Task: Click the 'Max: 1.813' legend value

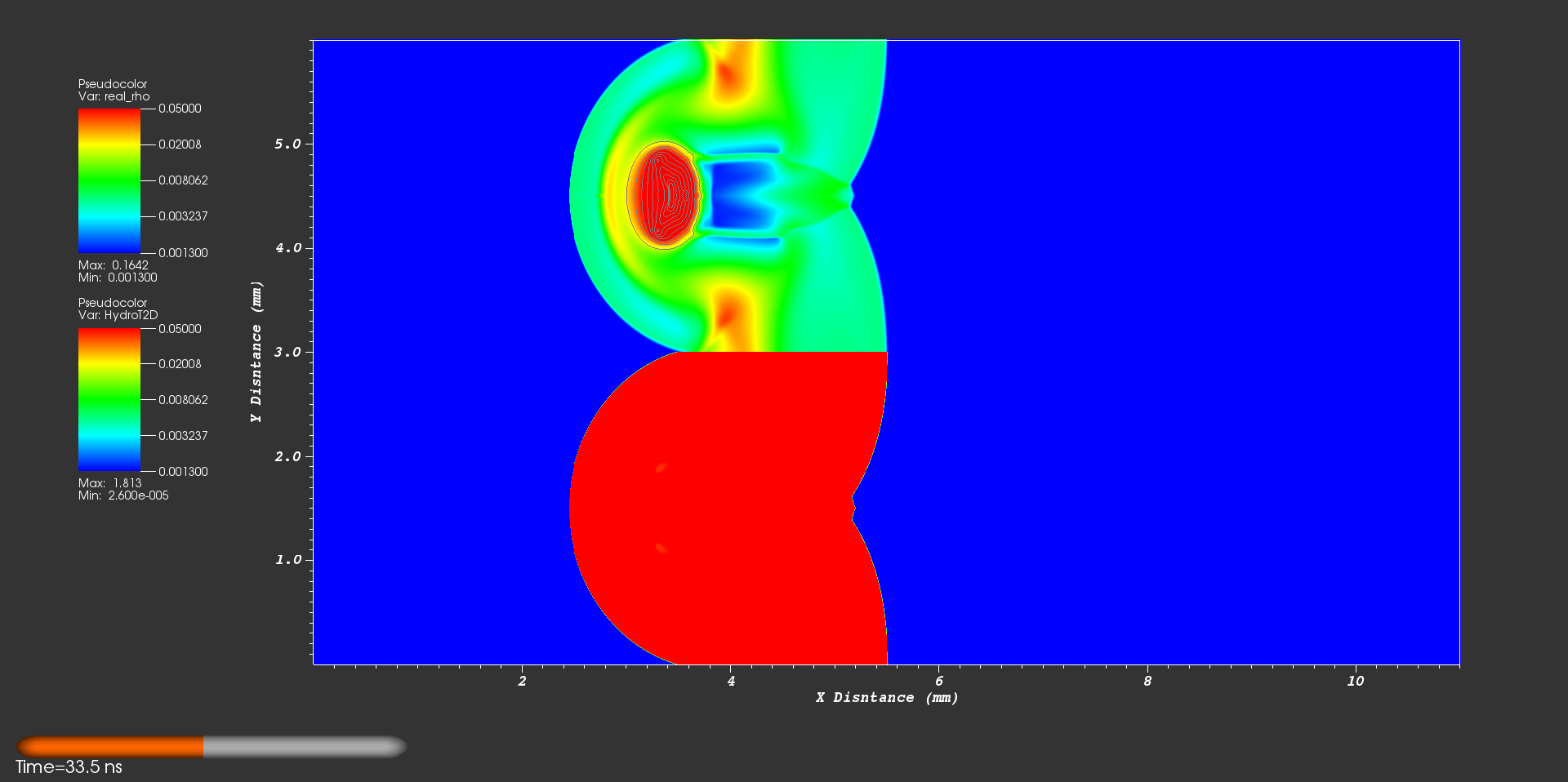Action: point(109,483)
